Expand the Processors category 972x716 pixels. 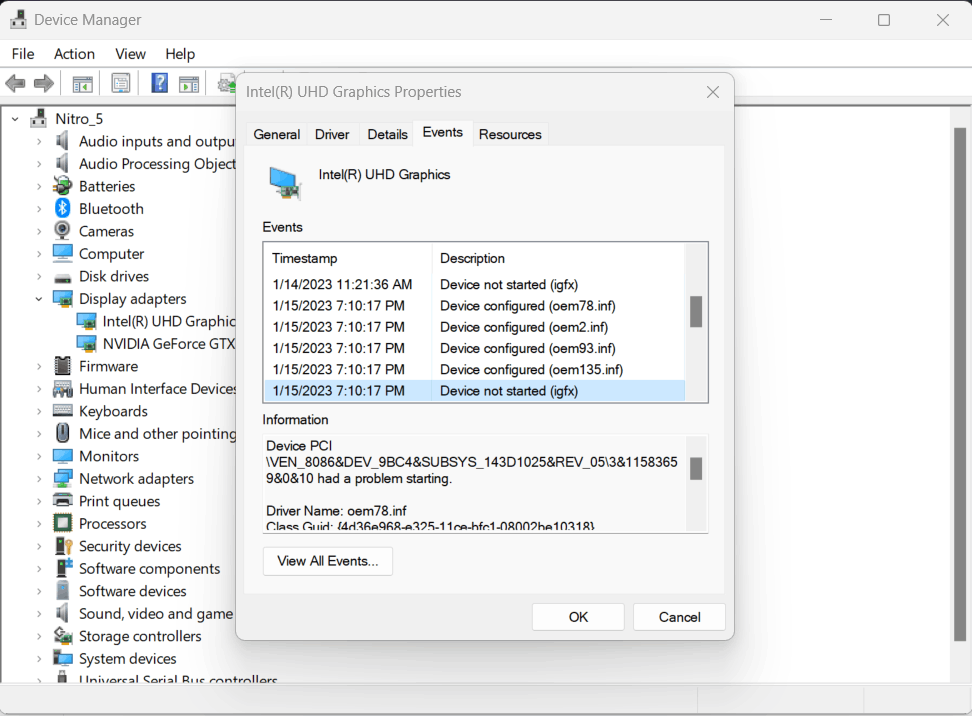point(39,523)
